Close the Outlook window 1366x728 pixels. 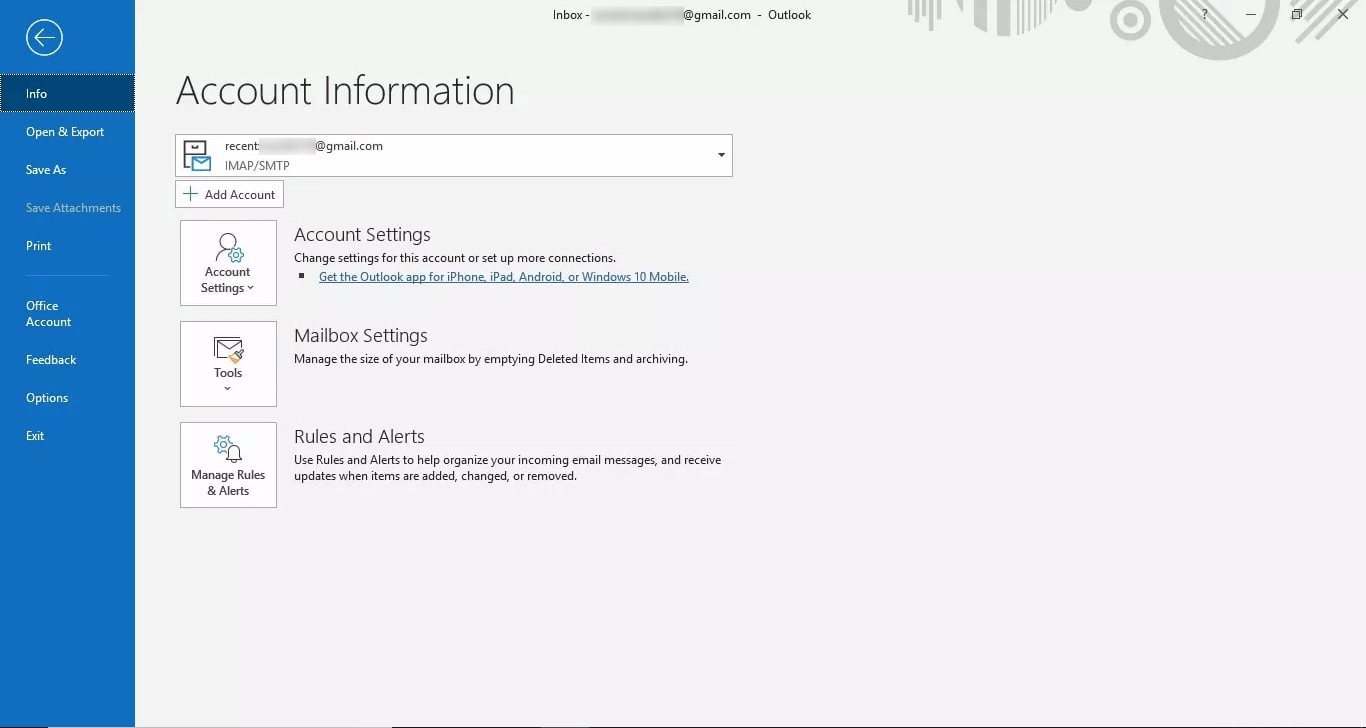point(1343,15)
